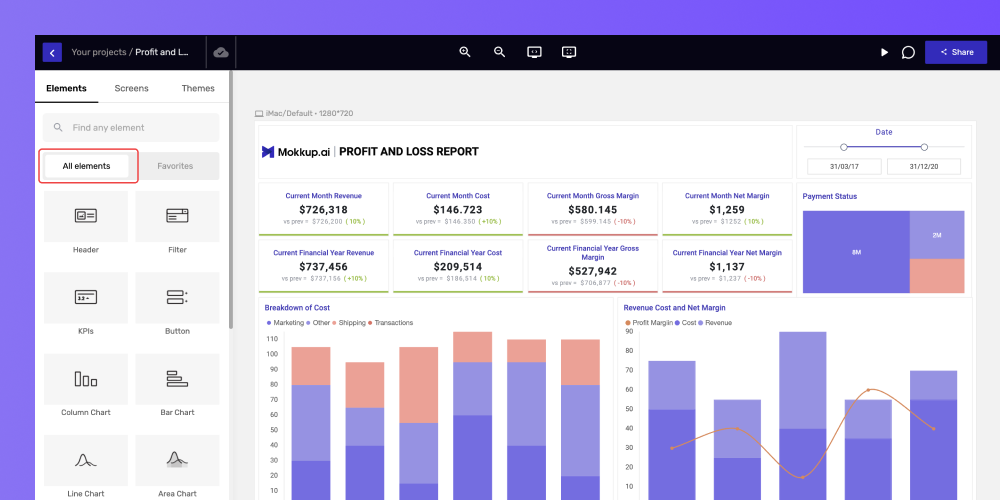Open Your projects breadcrumb link
Viewport: 1000px width, 500px height.
99,52
